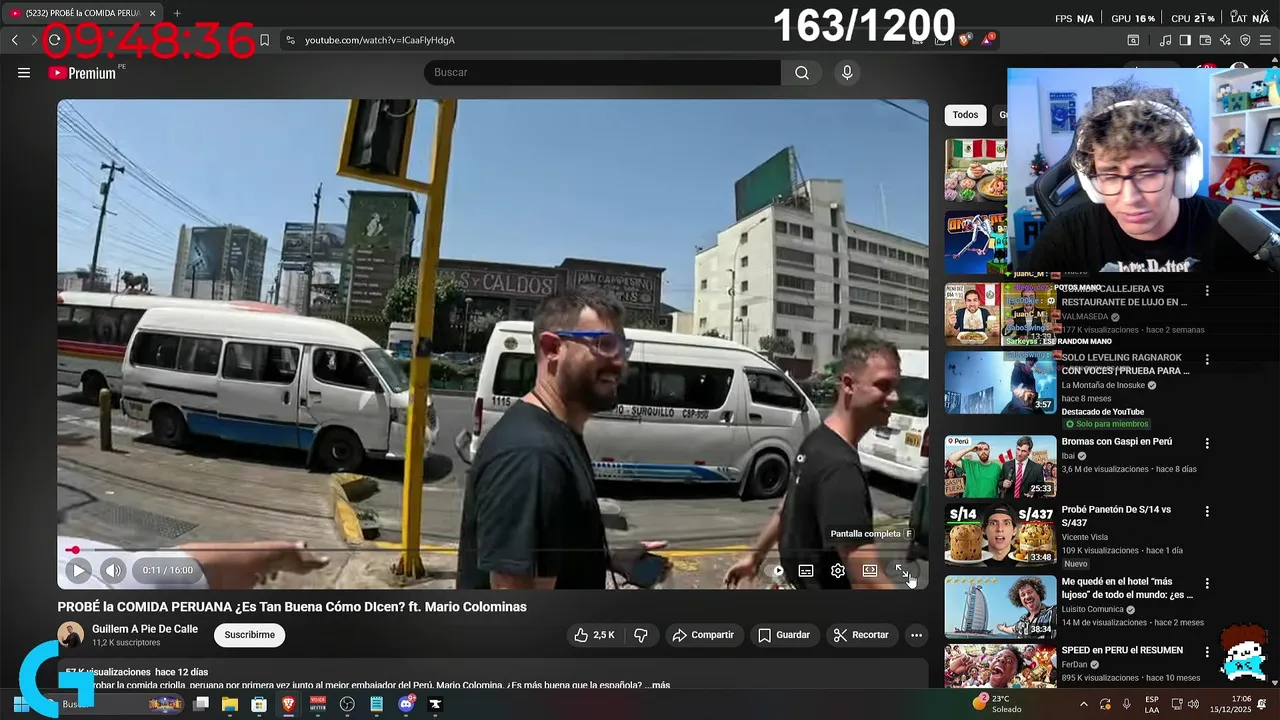Click the address bar youtube.com URL
Screen dimensions: 1280x720
pyautogui.click(x=380, y=40)
